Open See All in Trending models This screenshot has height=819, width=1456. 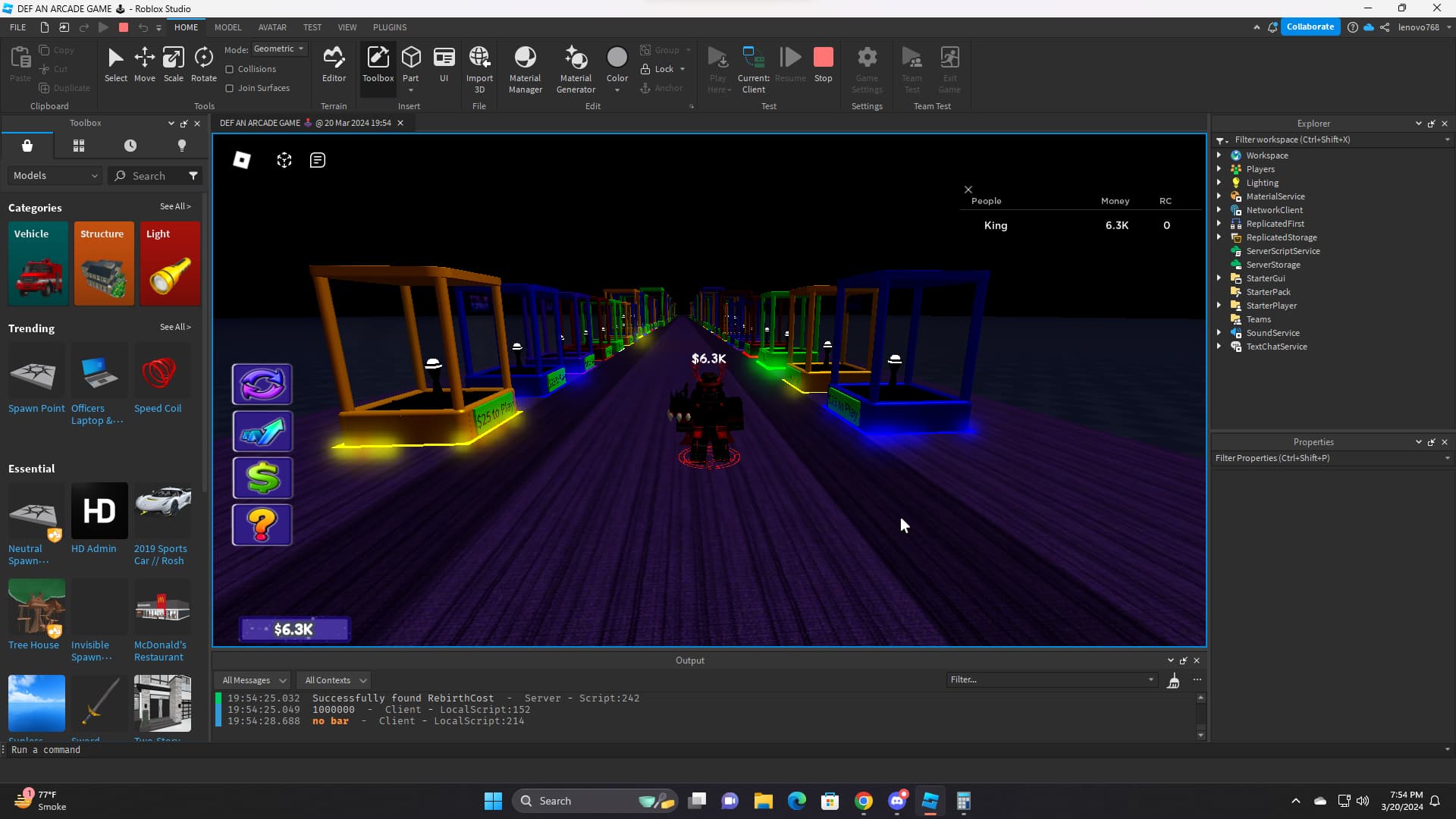tap(175, 328)
